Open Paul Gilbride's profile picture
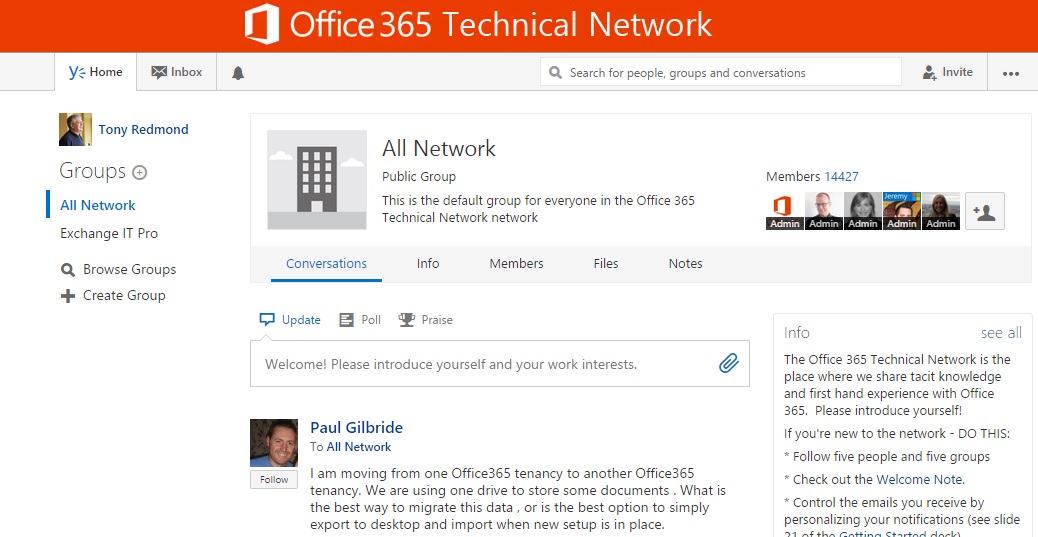The height and width of the screenshot is (537, 1038). (274, 443)
